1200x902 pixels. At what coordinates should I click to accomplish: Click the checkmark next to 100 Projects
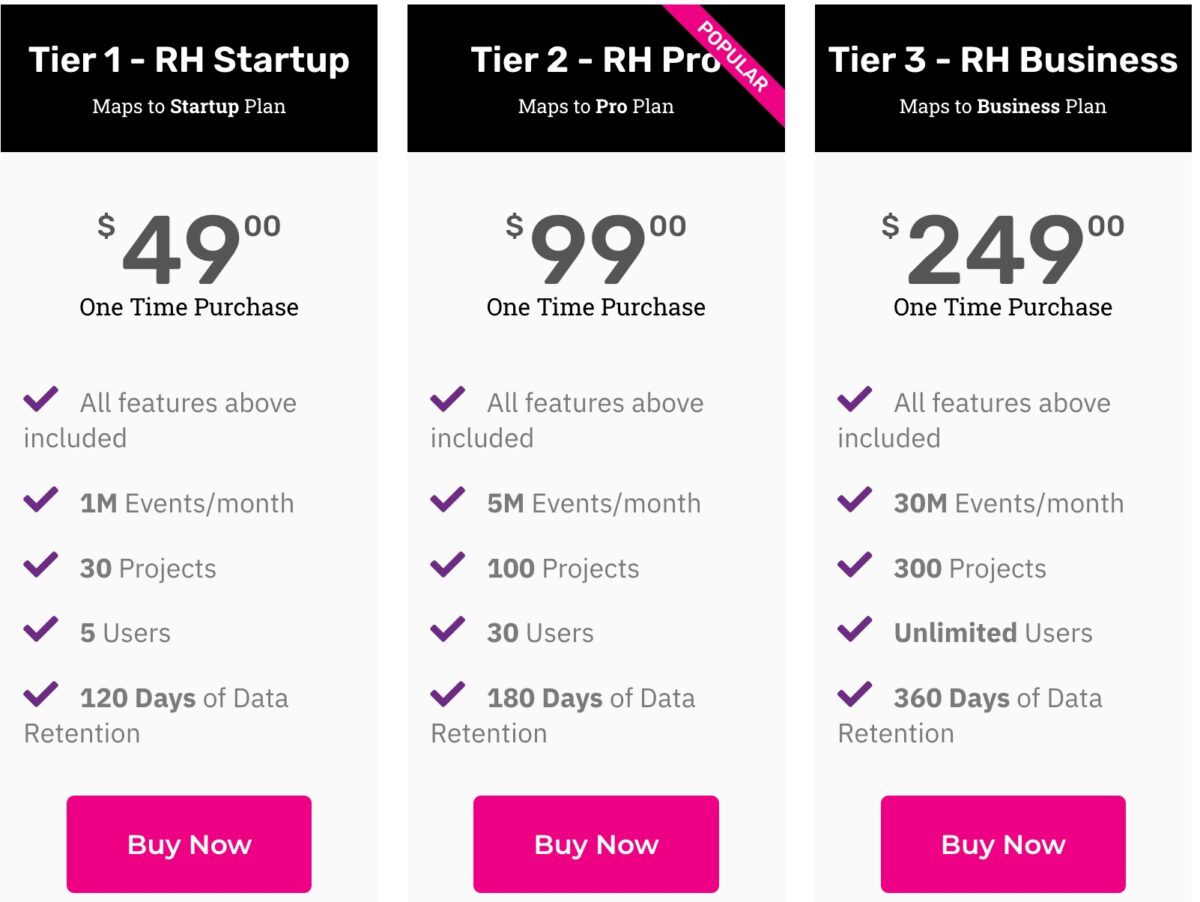448,564
